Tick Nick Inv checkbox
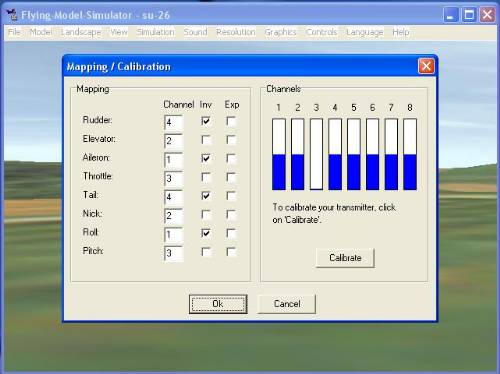Screen dimensions: 500x374 point(206,214)
